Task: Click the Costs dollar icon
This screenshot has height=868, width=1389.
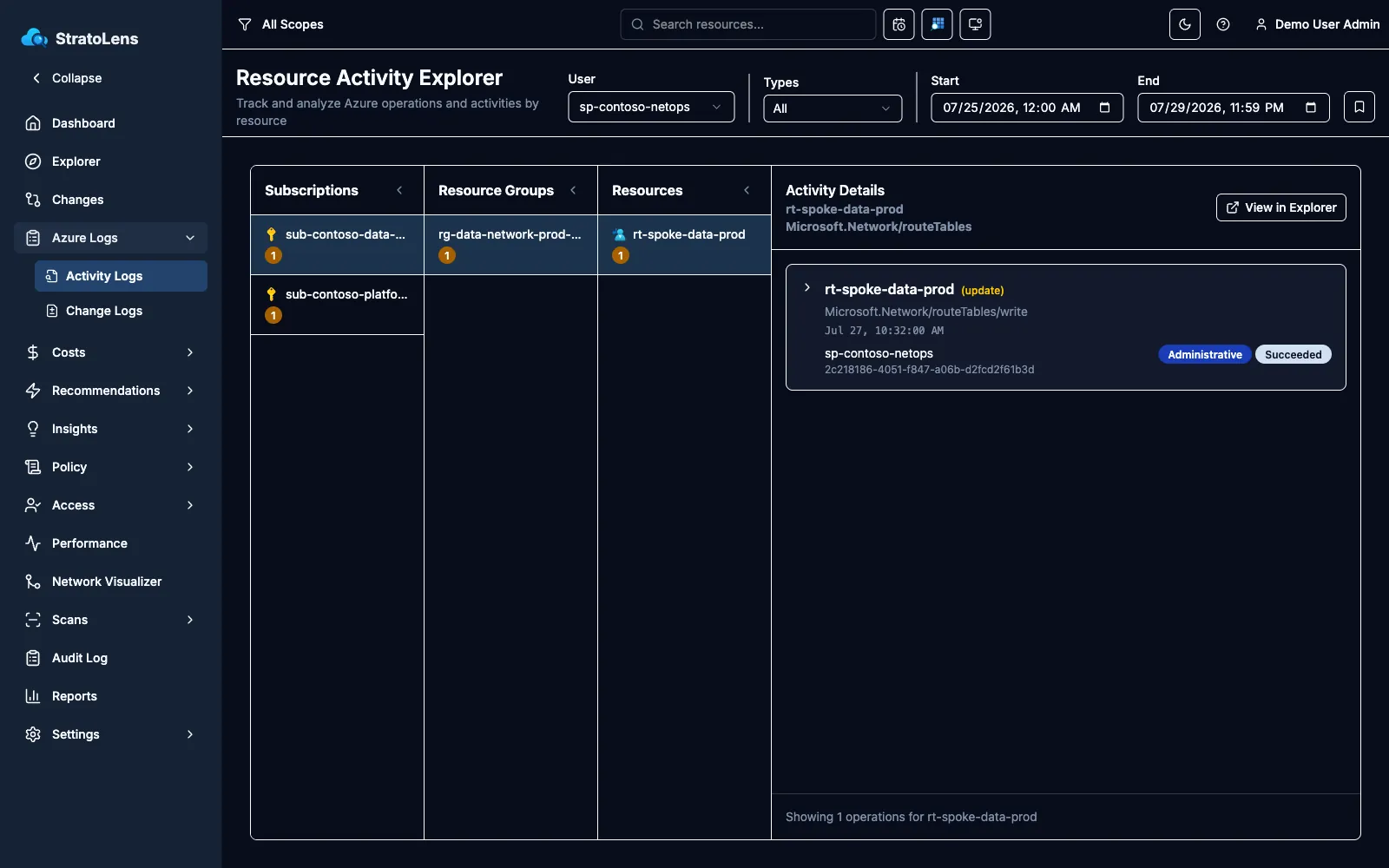Action: (x=33, y=352)
